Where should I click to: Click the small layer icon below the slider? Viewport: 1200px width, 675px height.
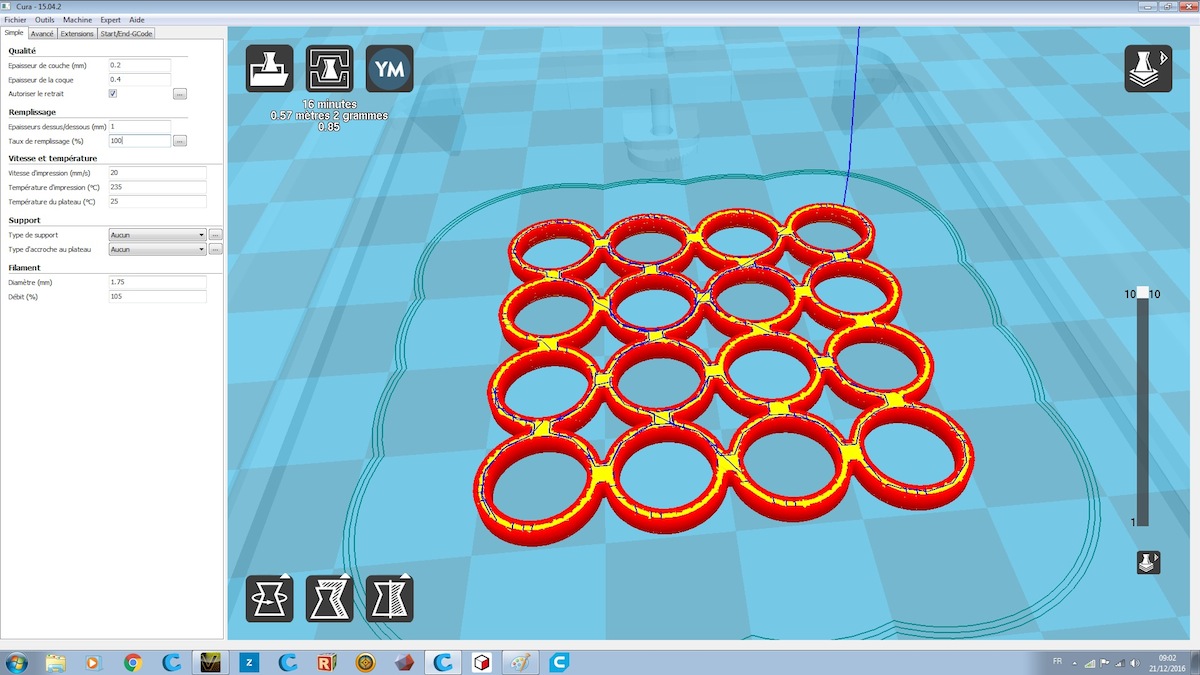coord(1148,562)
